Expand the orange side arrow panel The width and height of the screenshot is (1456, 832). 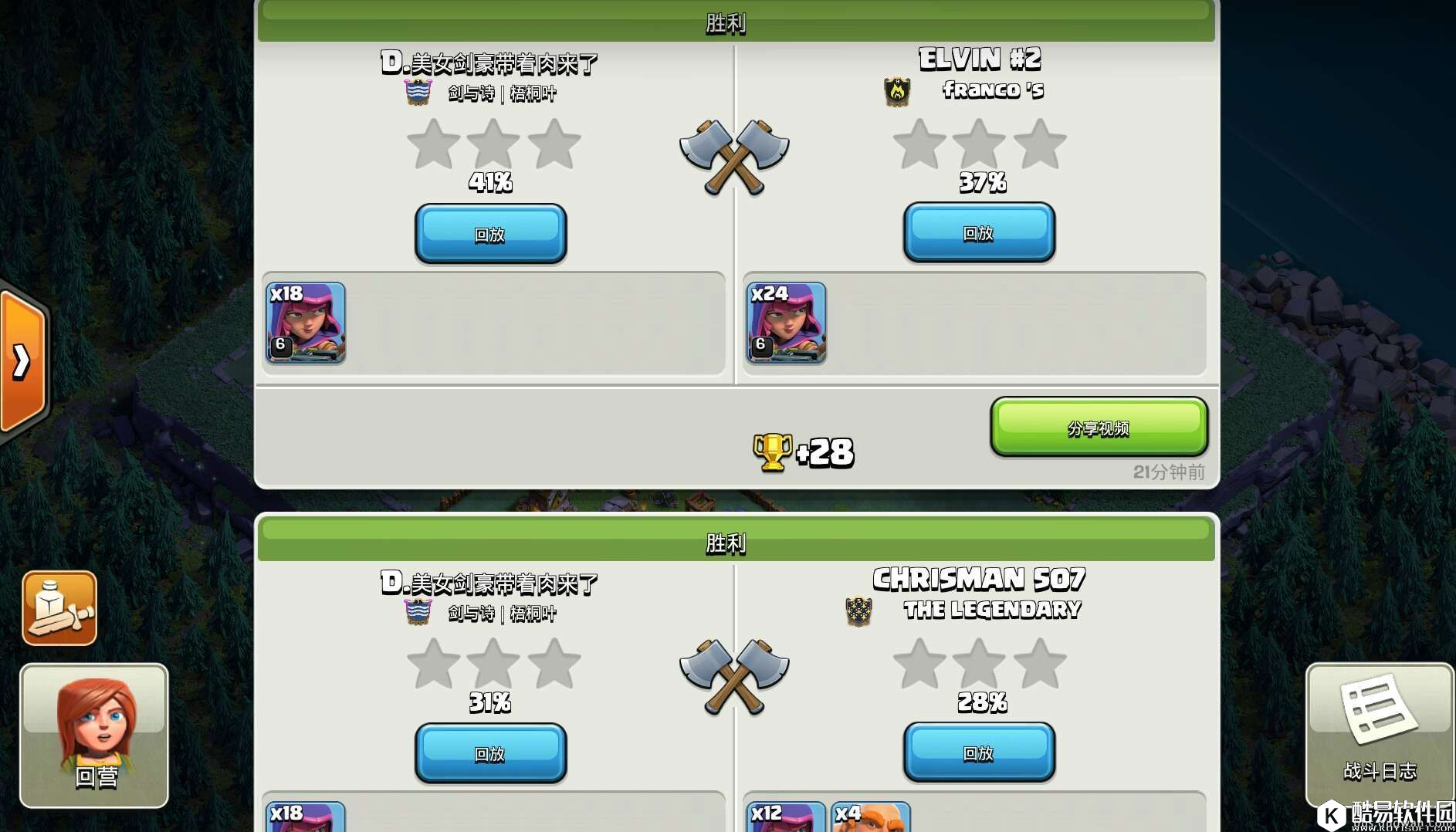click(x=23, y=361)
